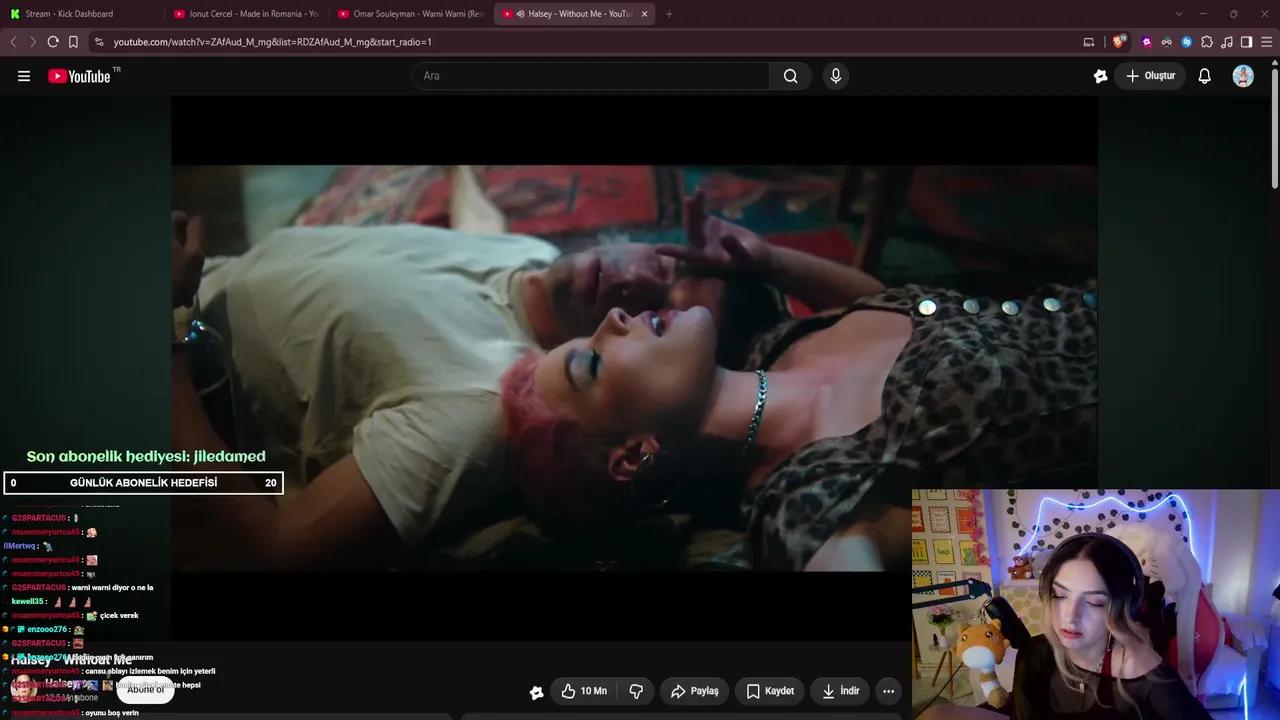The height and width of the screenshot is (720, 1280).
Task: Switch to the Omar Souleyman - Warni Warni tab
Action: (411, 14)
